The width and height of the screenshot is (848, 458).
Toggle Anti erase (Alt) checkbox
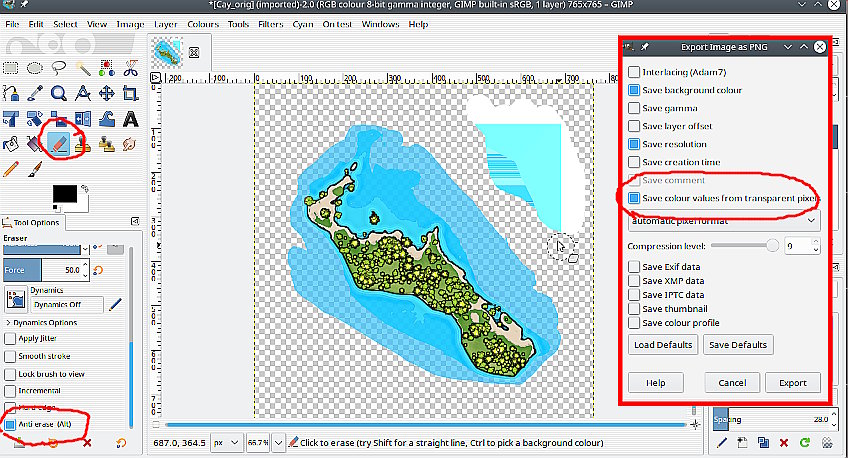click(10, 424)
